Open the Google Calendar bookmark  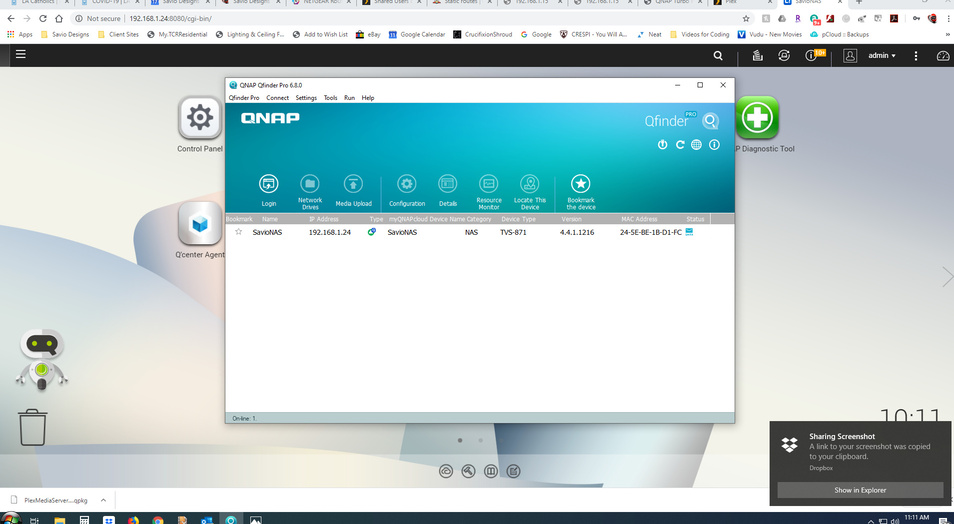click(x=417, y=35)
